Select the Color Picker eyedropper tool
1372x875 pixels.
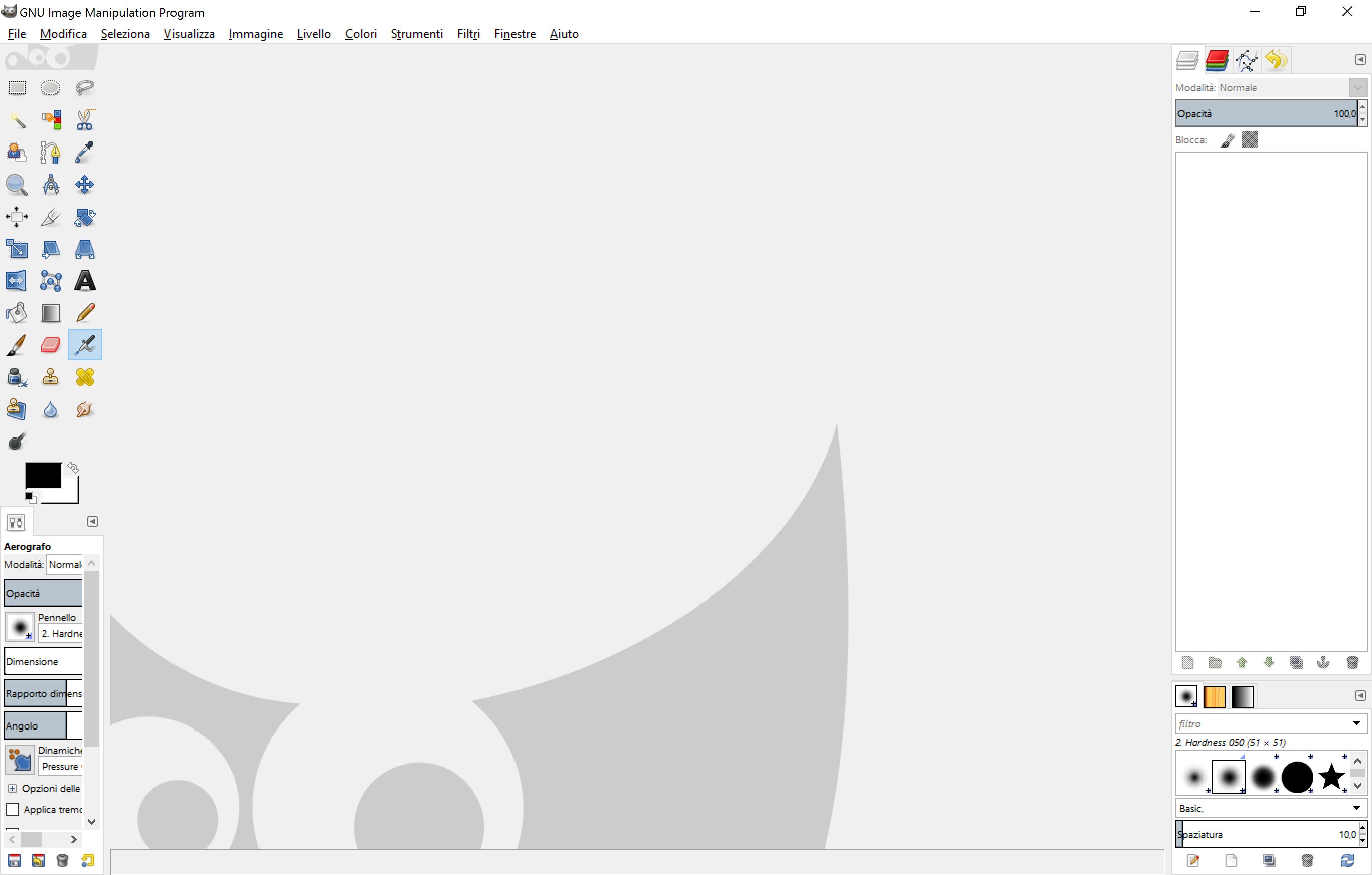point(85,152)
